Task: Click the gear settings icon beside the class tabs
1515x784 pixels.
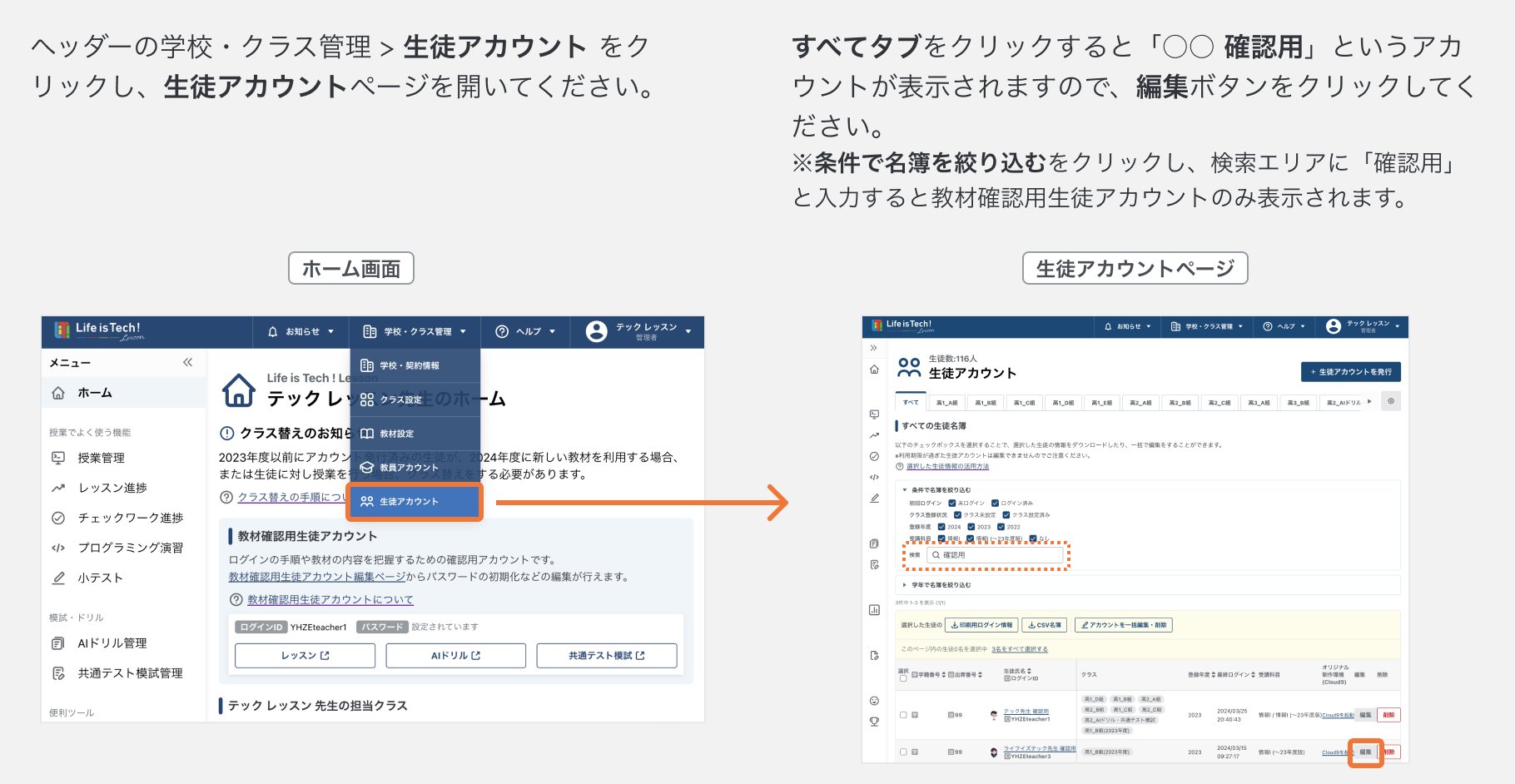Action: 1390,401
